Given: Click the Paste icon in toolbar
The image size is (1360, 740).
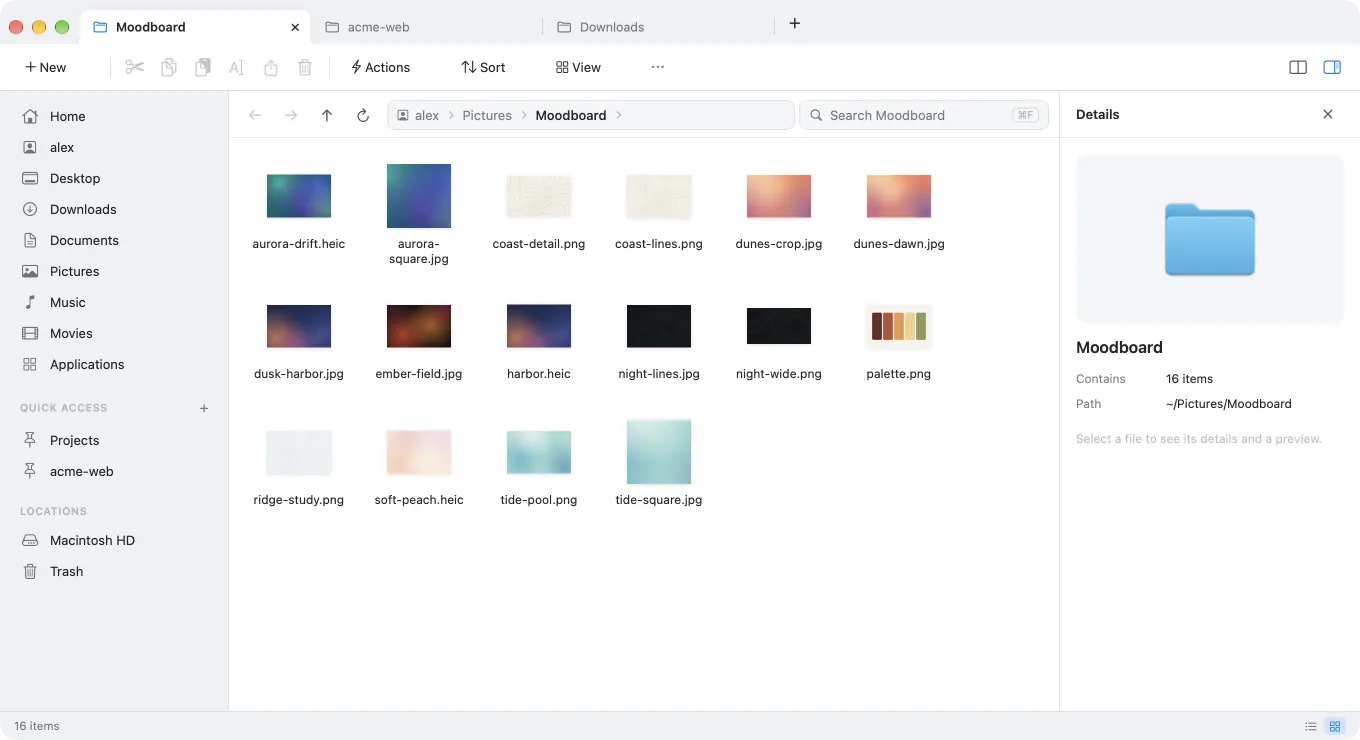Looking at the screenshot, I should [203, 67].
